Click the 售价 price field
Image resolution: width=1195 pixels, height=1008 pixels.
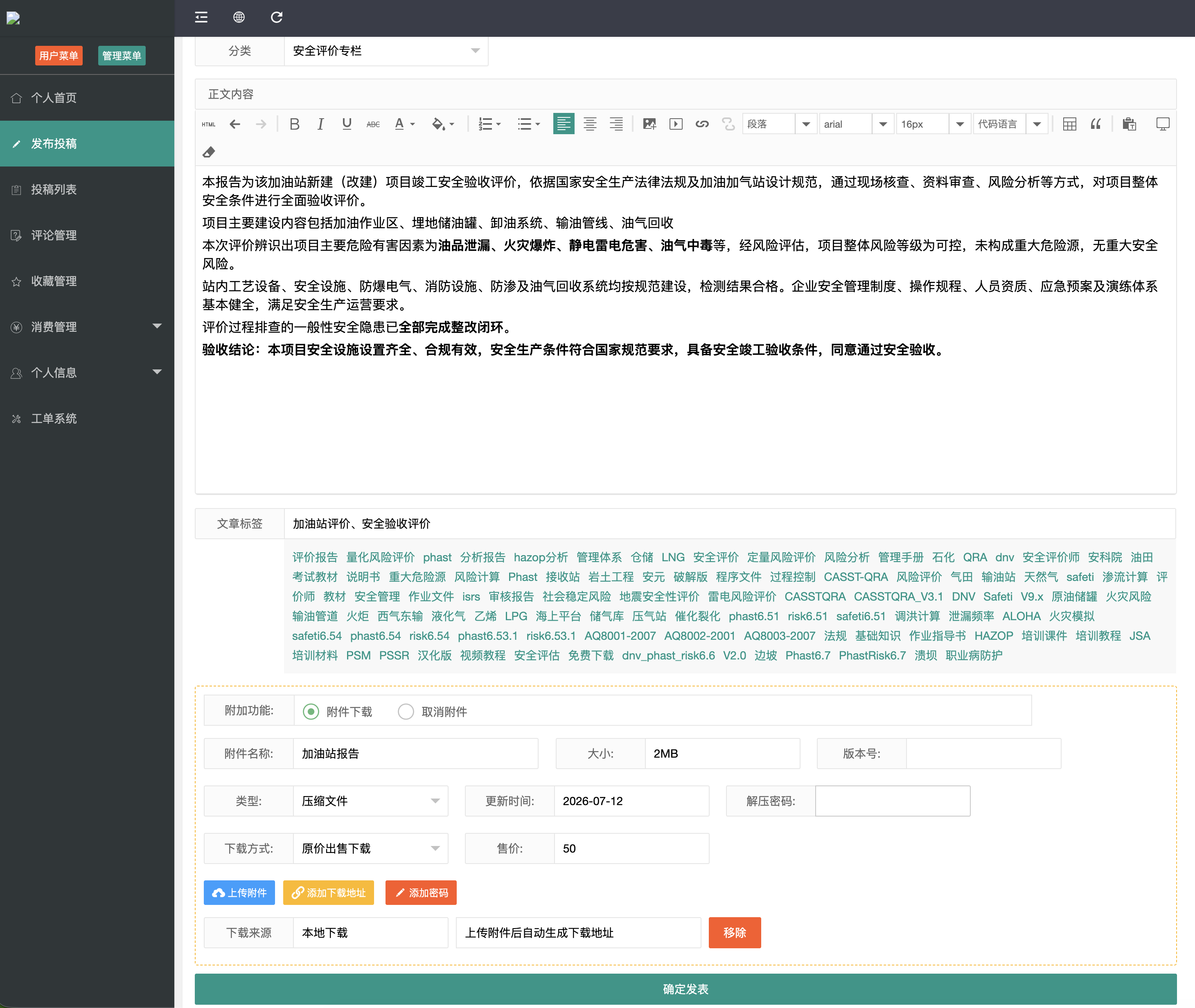click(631, 848)
